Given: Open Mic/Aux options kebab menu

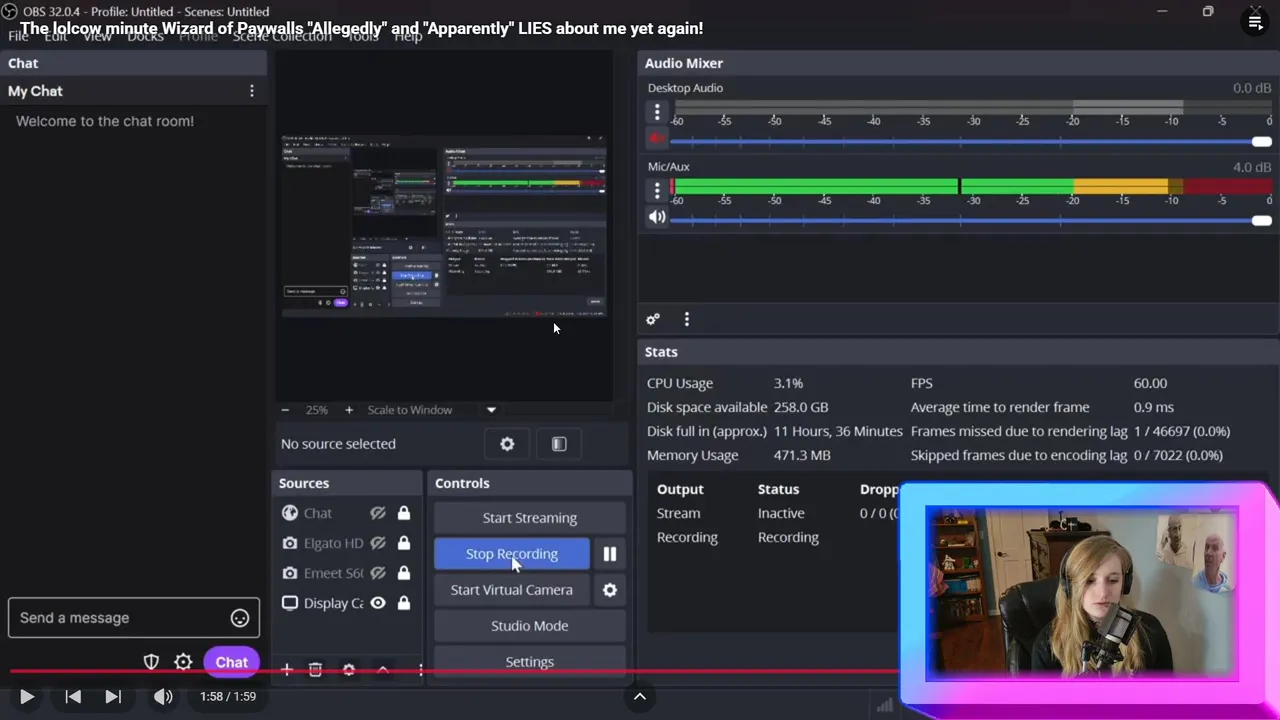Looking at the screenshot, I should coord(657,190).
